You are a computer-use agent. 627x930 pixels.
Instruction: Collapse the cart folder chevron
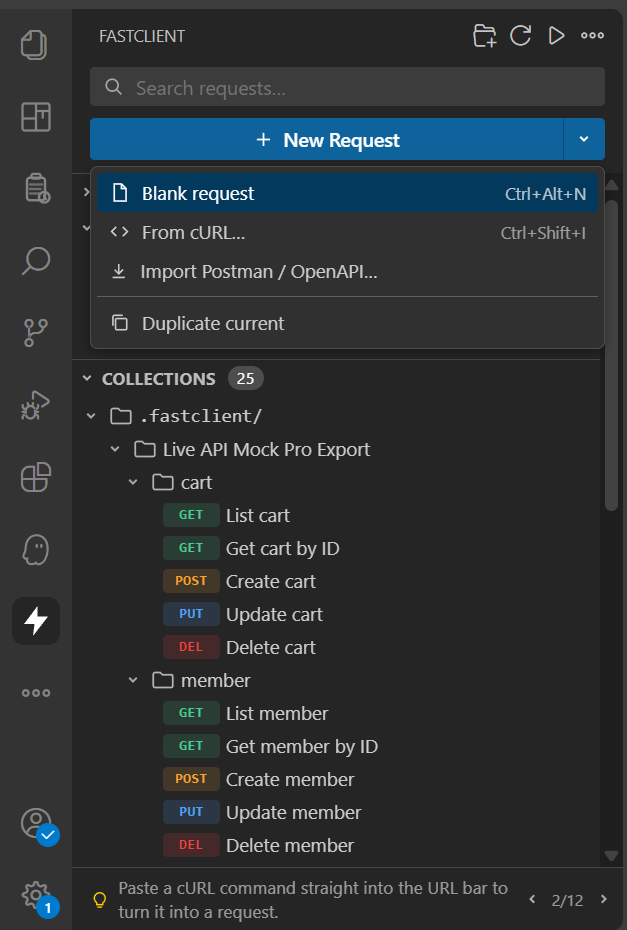point(133,482)
